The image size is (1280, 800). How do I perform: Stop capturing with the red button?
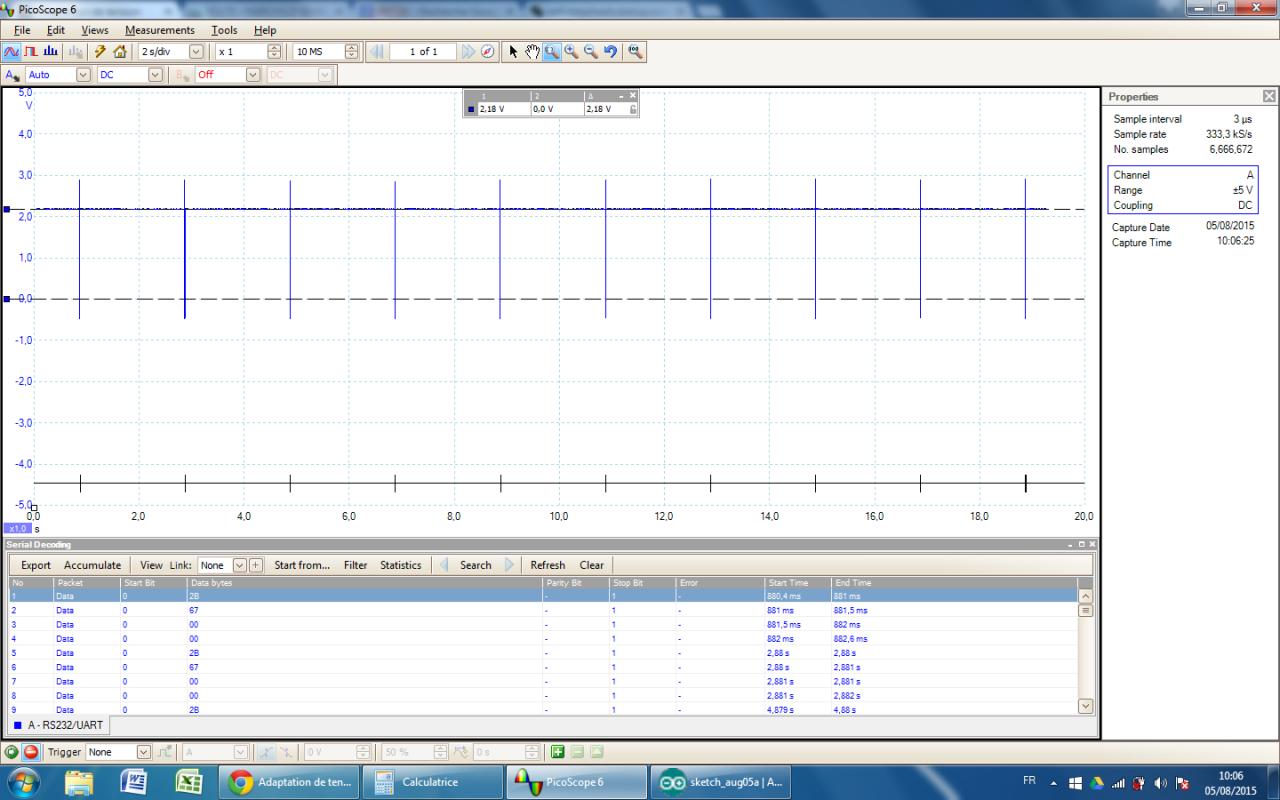pos(31,752)
